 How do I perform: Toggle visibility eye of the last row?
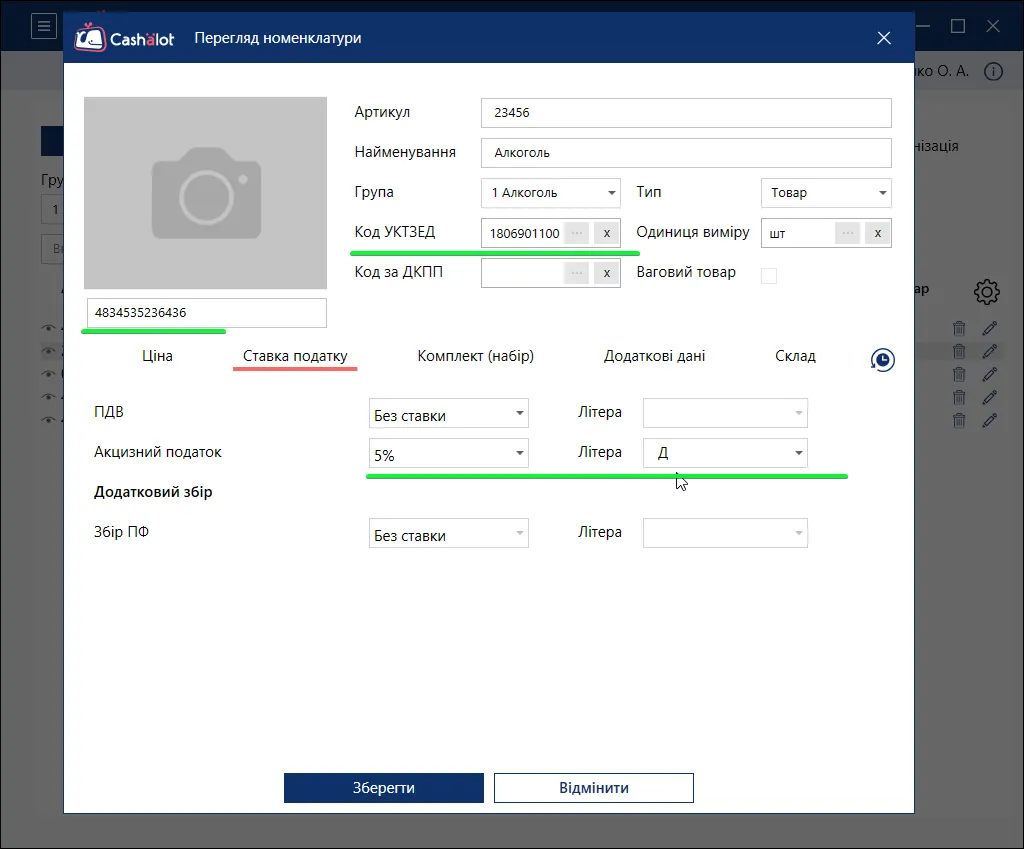point(48,420)
